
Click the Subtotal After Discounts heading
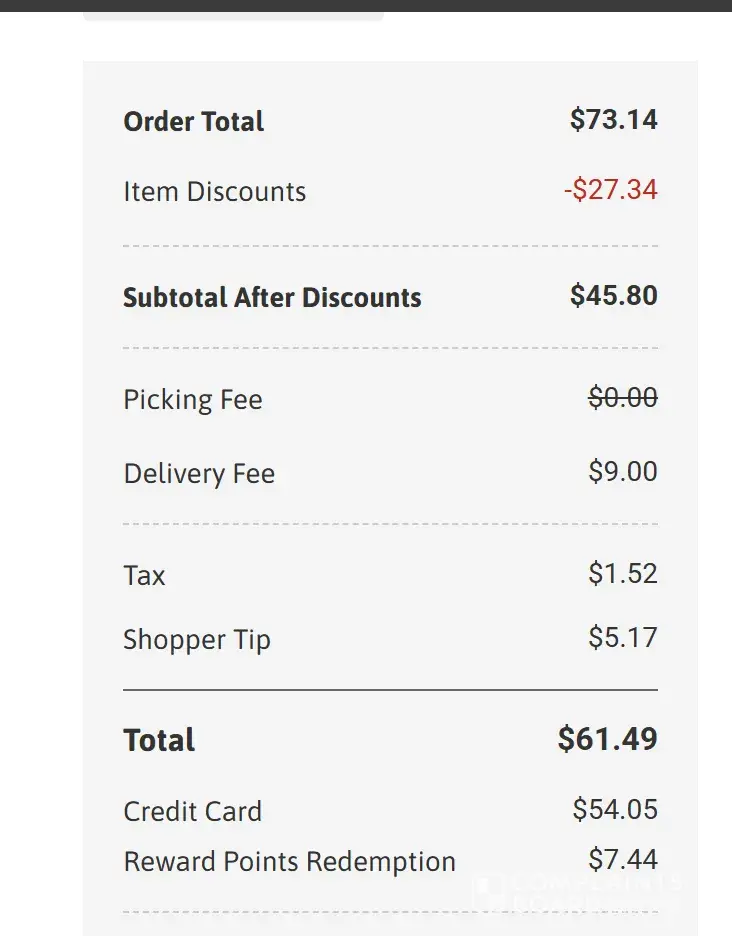(272, 298)
